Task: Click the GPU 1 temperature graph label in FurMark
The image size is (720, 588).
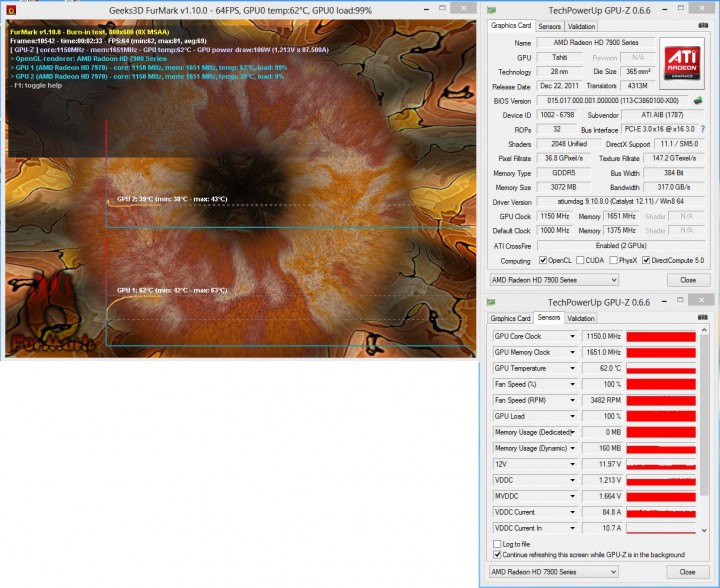Action: pyautogui.click(x=172, y=290)
